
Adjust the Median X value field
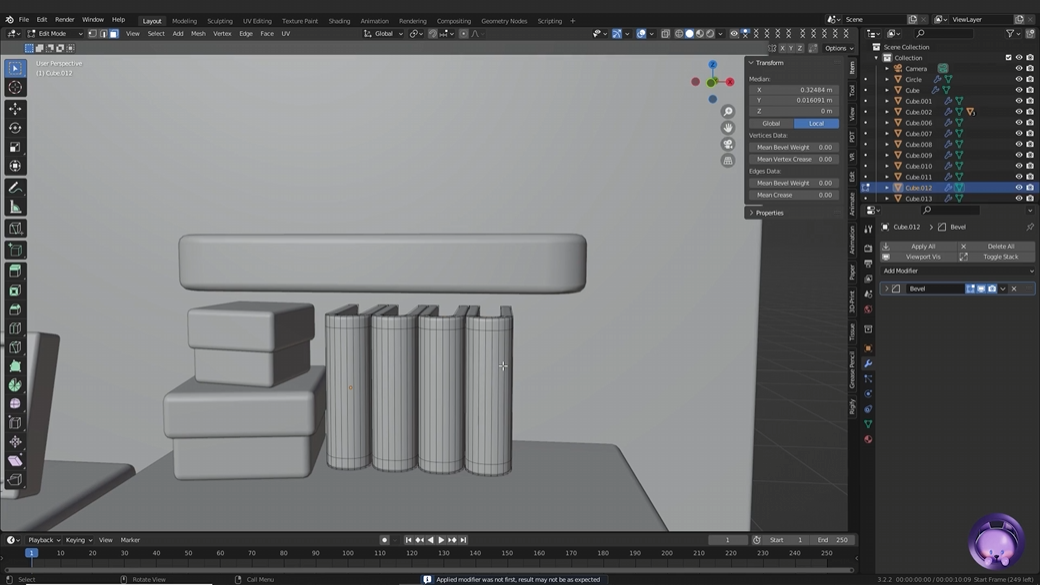[794, 90]
